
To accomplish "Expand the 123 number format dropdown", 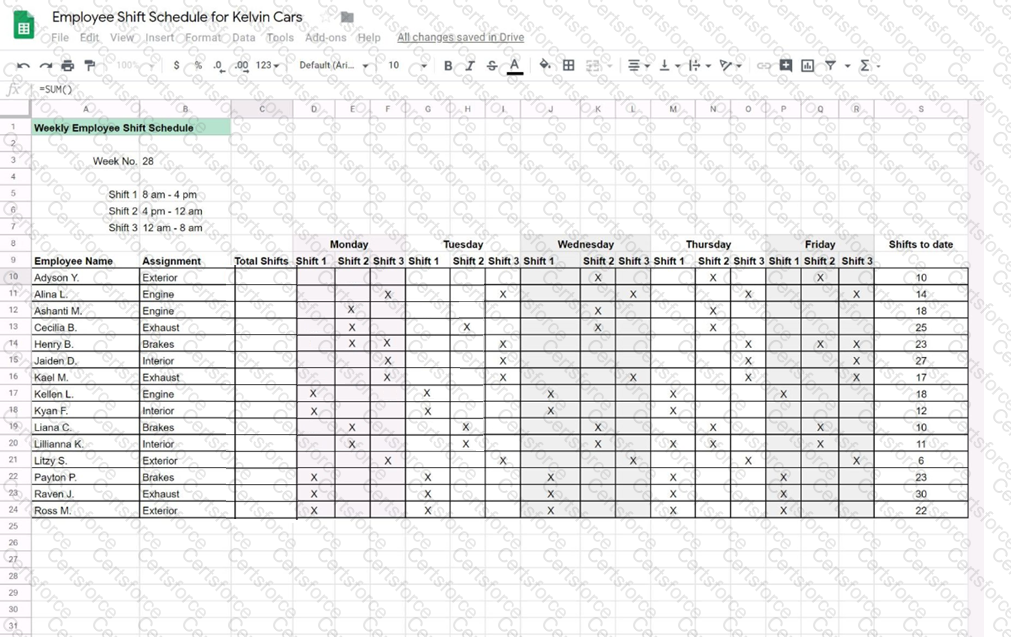I will (x=267, y=66).
